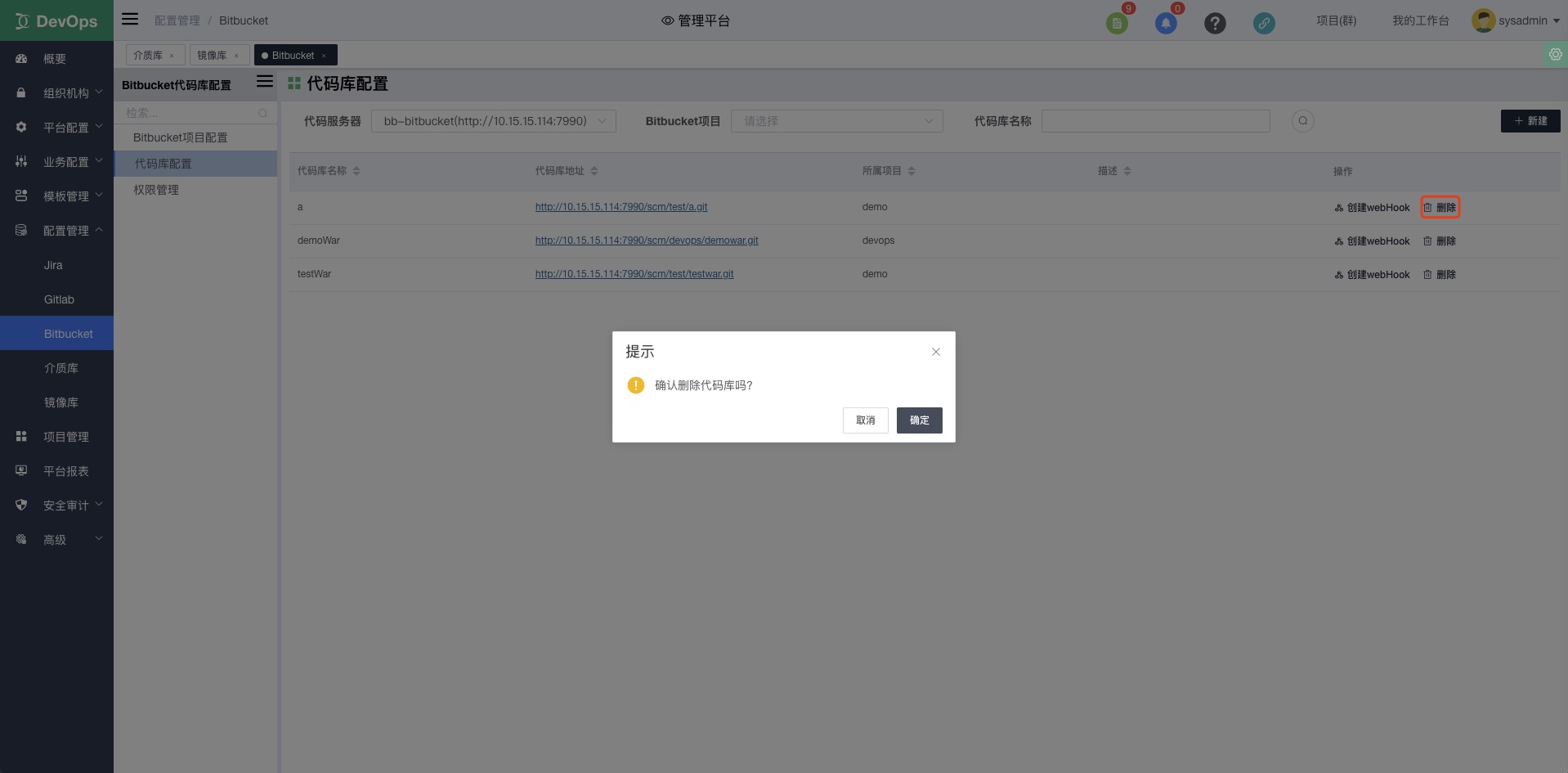
Task: Create webHook for testWar
Action: coord(1373,275)
